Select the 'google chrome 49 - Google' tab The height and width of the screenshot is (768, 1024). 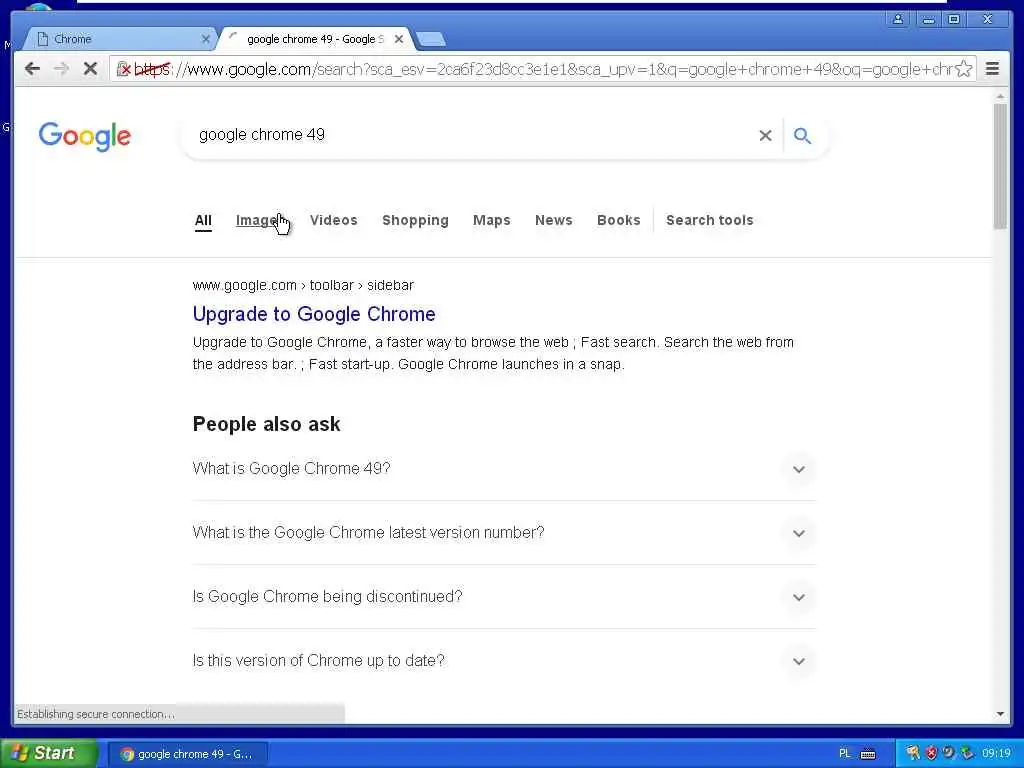(x=315, y=39)
